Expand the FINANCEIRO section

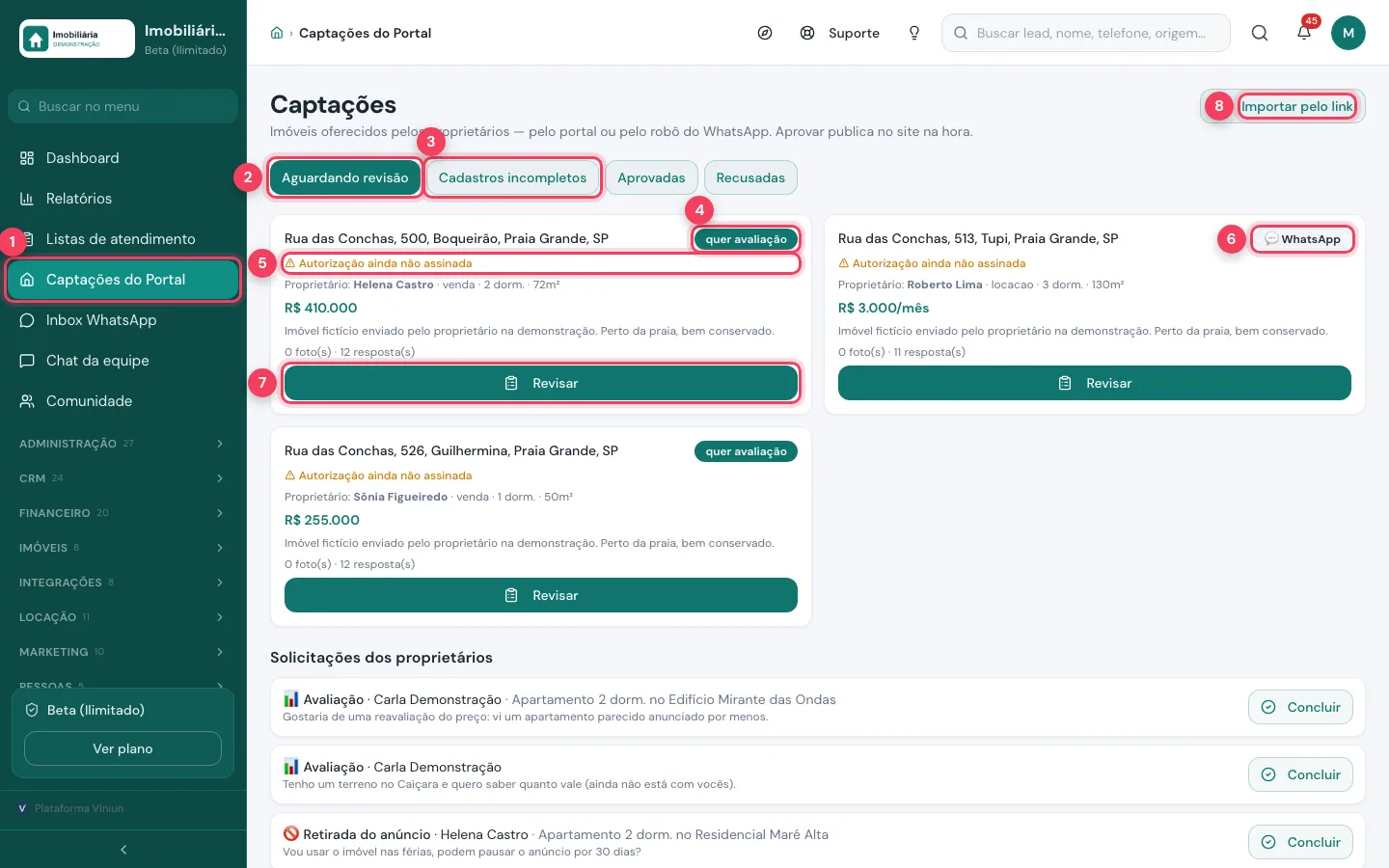click(x=123, y=513)
